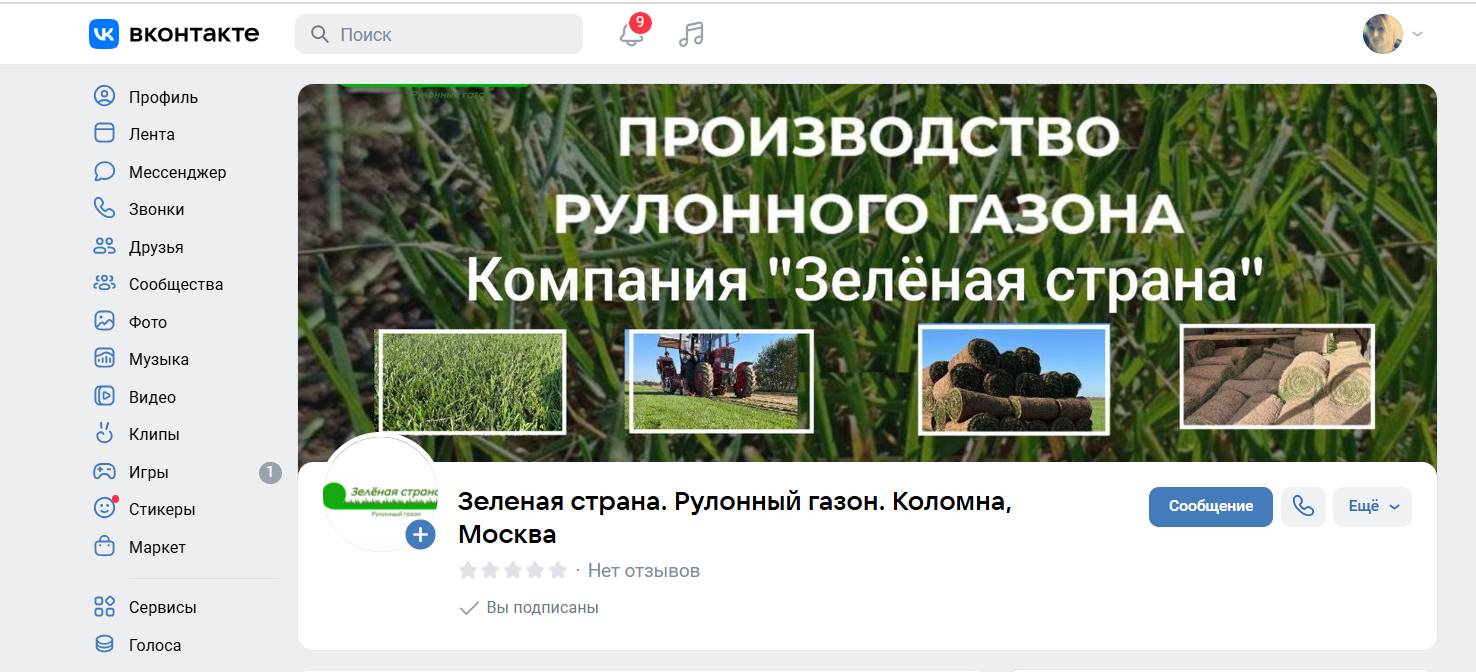Click the Профиль sidebar icon
This screenshot has width=1476, height=672.
105,97
